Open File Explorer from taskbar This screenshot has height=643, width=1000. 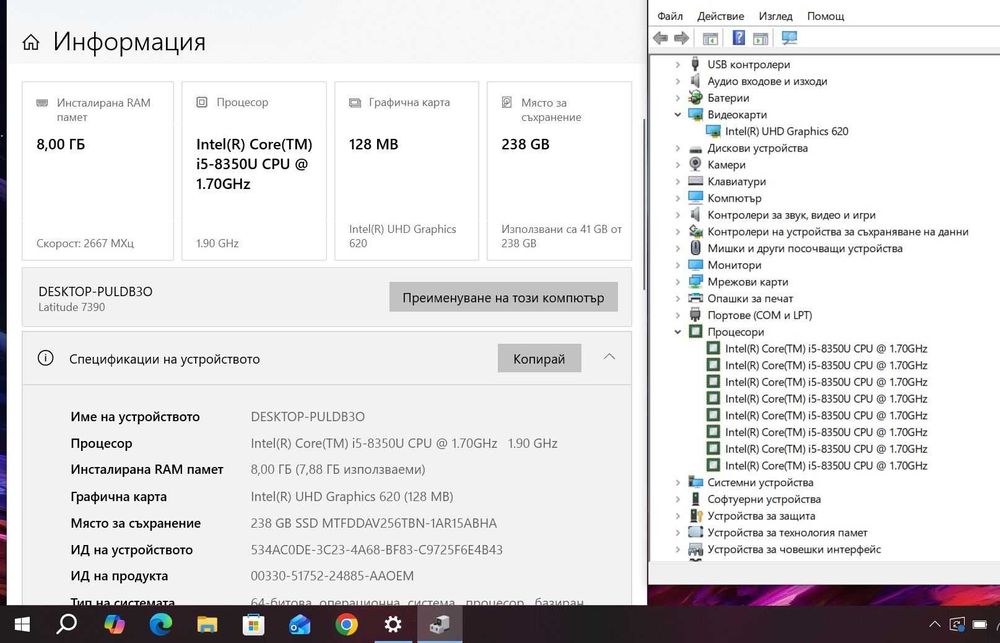pyautogui.click(x=207, y=625)
